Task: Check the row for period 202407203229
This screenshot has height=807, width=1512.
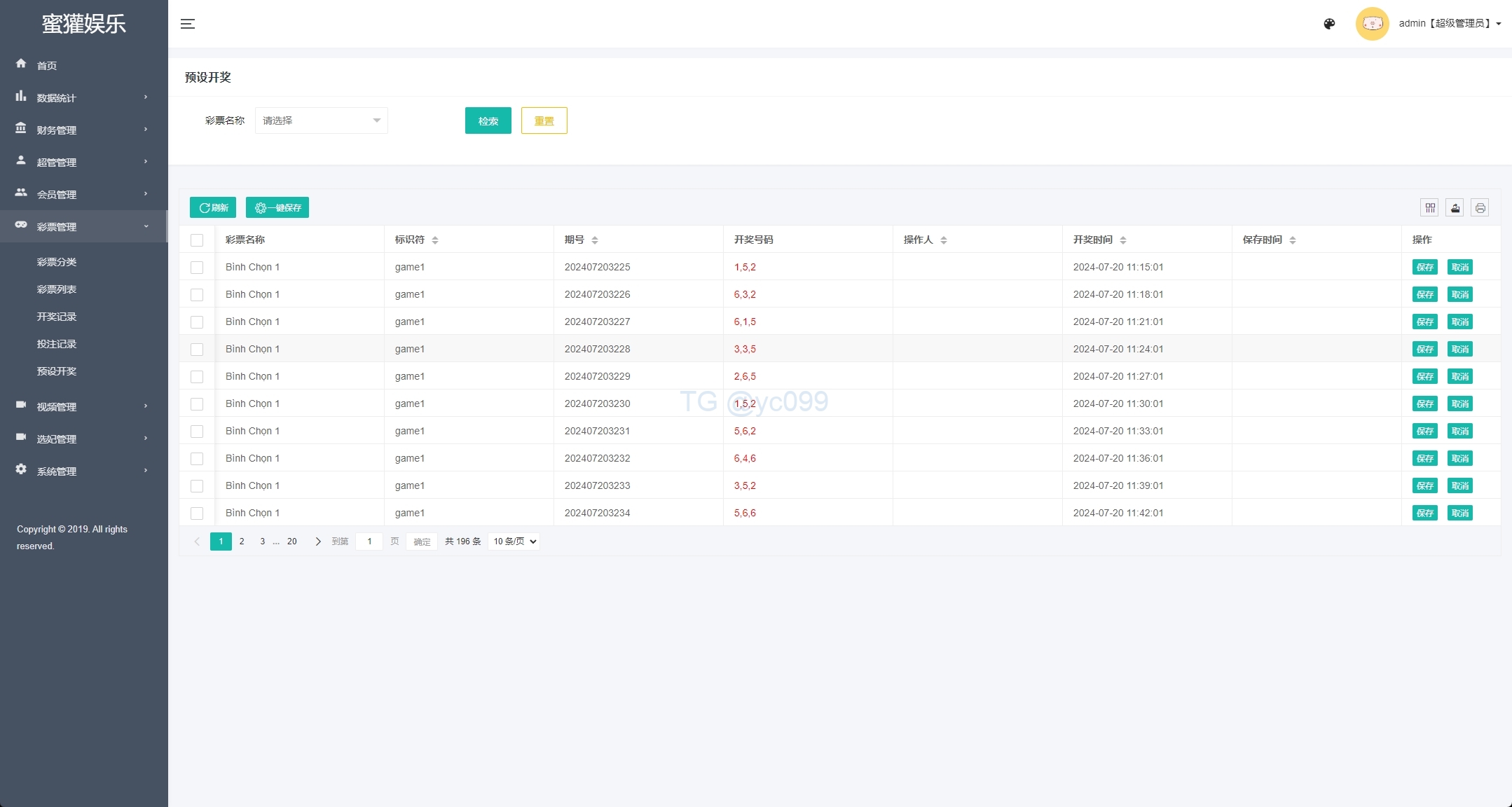Action: point(197,377)
